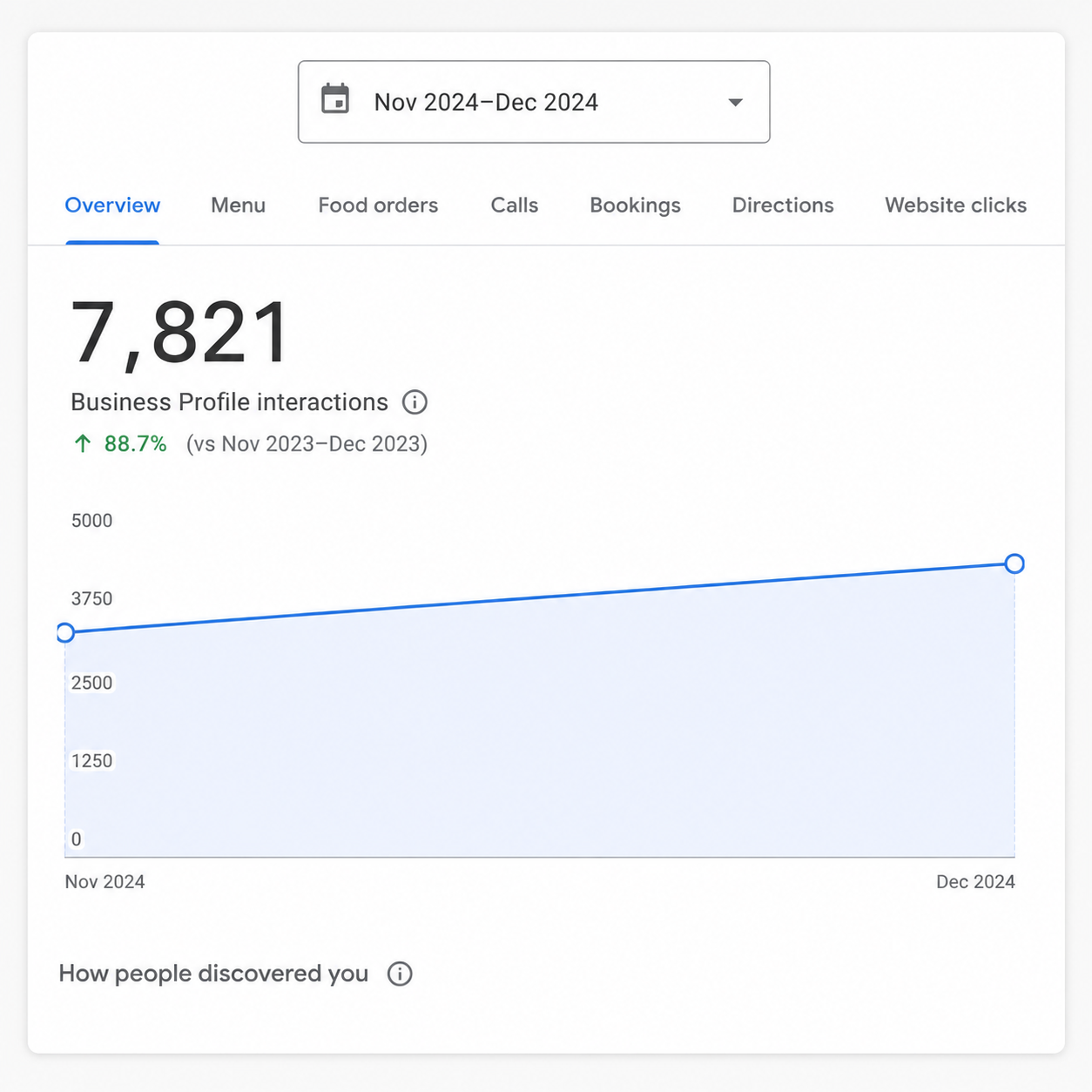This screenshot has height=1092, width=1092.
Task: Select the Food orders tab
Action: (378, 206)
